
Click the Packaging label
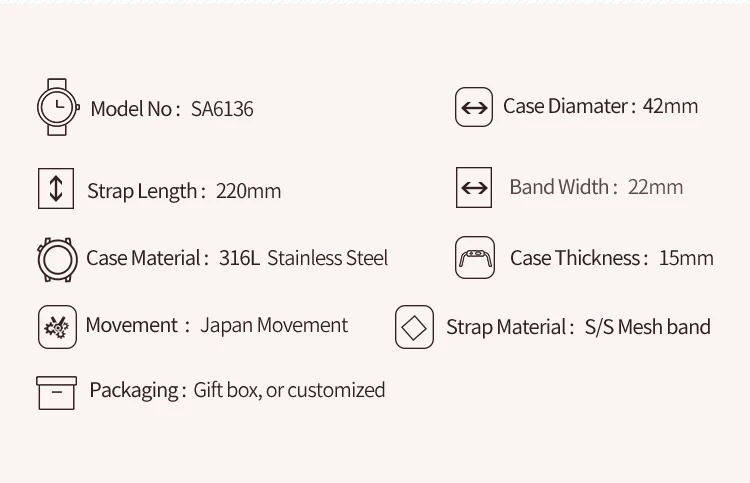click(x=136, y=390)
